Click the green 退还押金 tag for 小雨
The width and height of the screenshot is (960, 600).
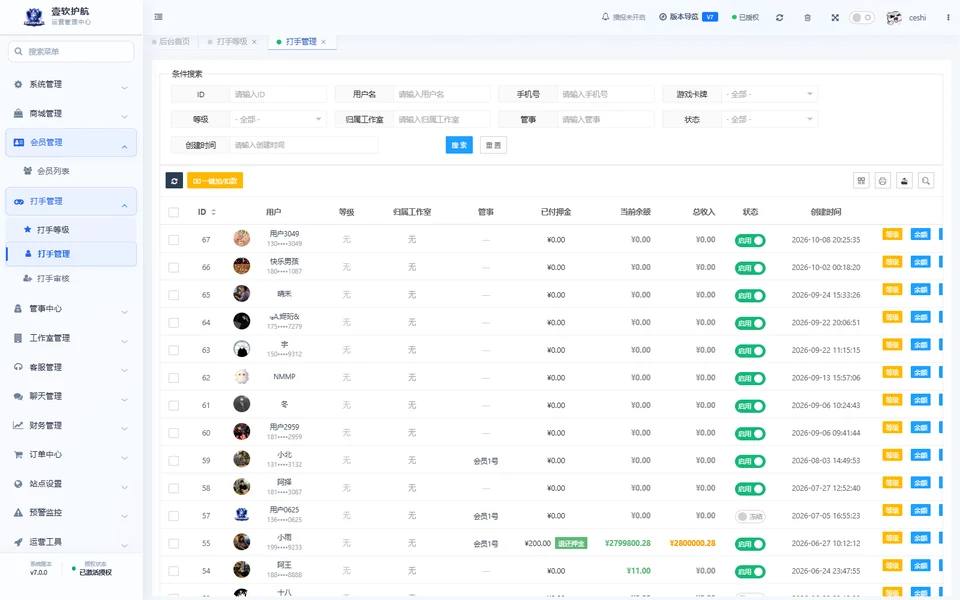coord(571,544)
